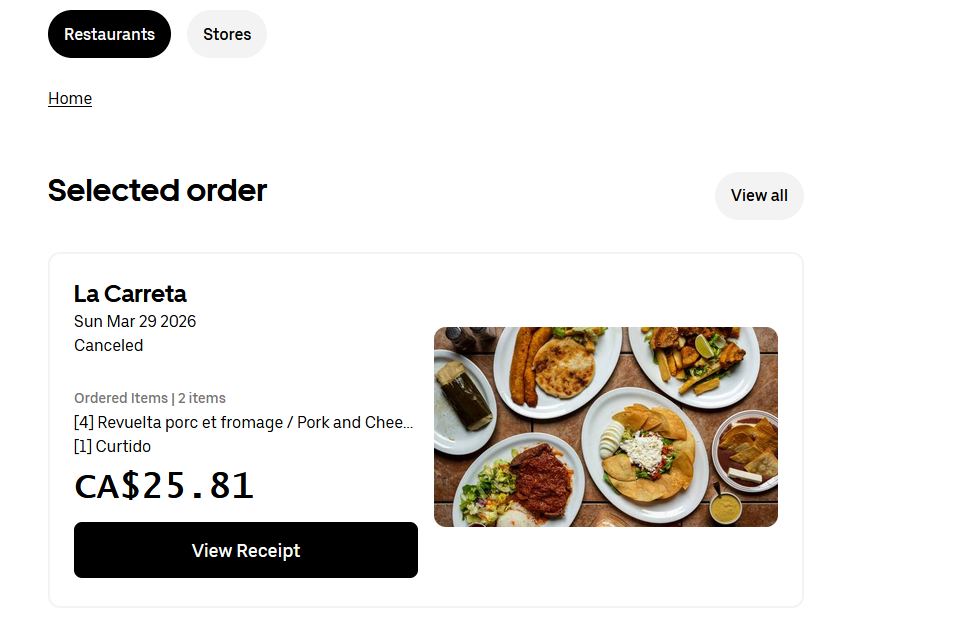Expand the truncated Revuelta item name
Viewport: 956px width, 621px height.
coord(405,421)
